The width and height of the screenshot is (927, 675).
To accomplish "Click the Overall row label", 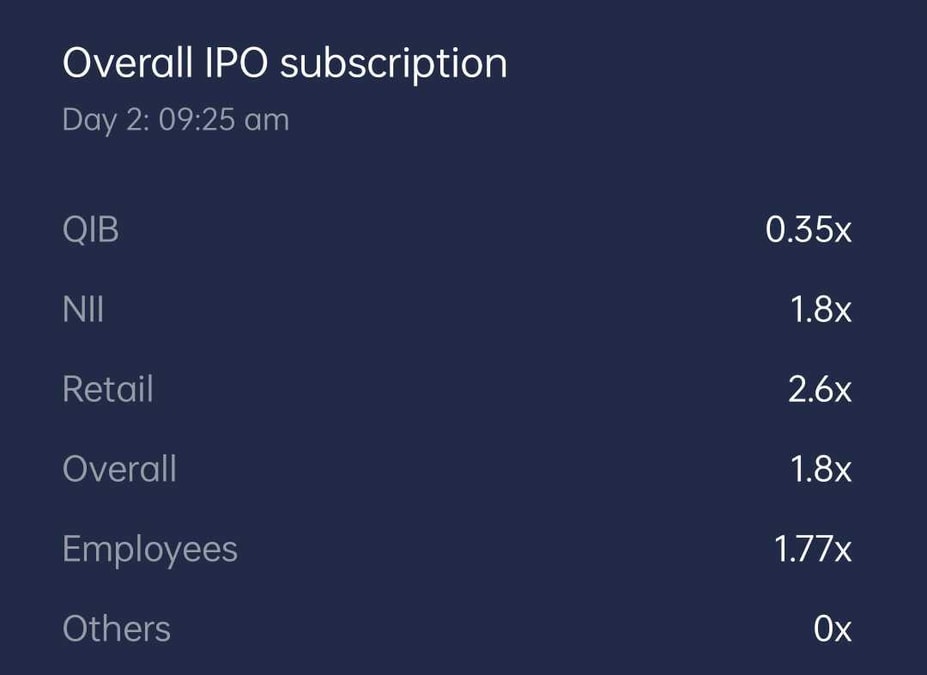I will (119, 468).
